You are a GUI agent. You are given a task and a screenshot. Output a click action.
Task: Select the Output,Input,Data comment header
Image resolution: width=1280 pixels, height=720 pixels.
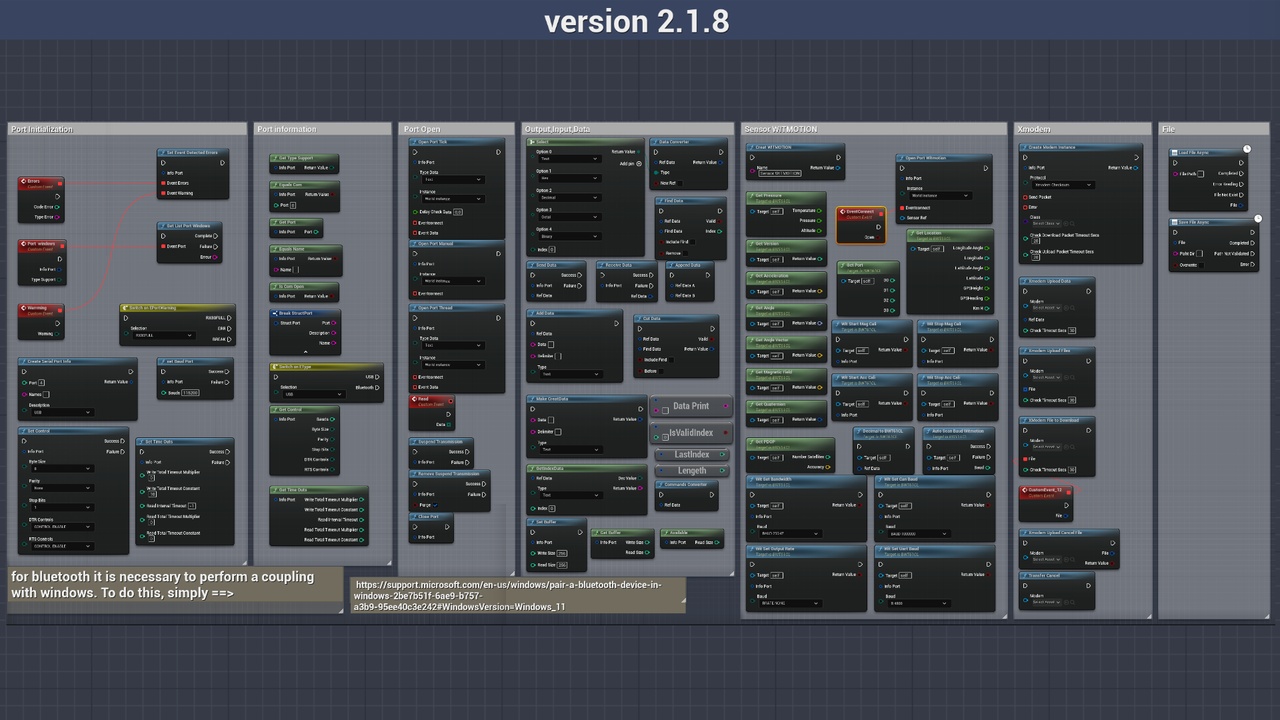click(x=627, y=129)
